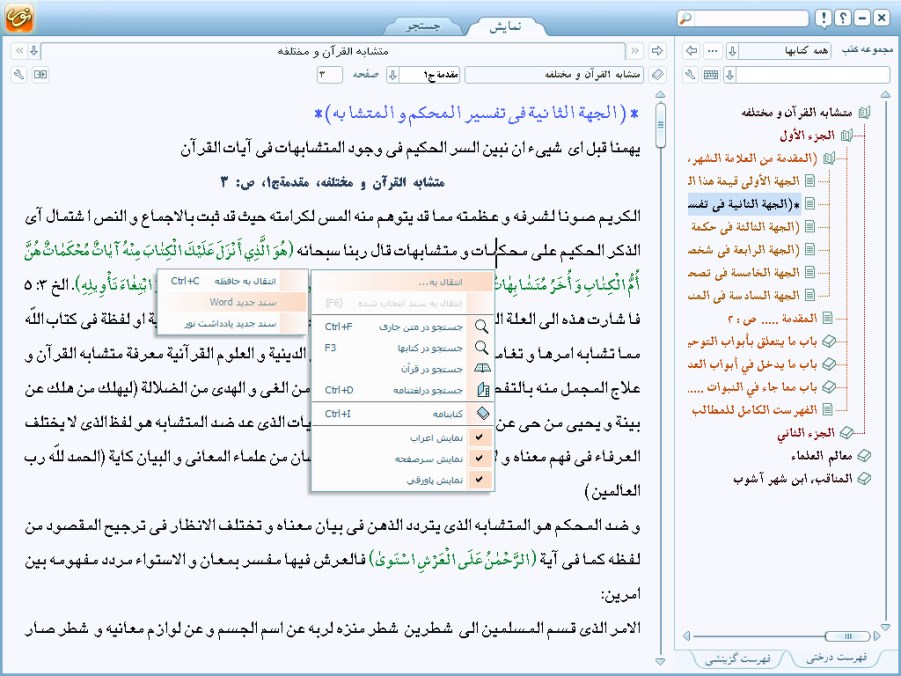The image size is (901, 676).
Task: Toggle the نمایش پاورقی checkbox
Action: click(479, 479)
